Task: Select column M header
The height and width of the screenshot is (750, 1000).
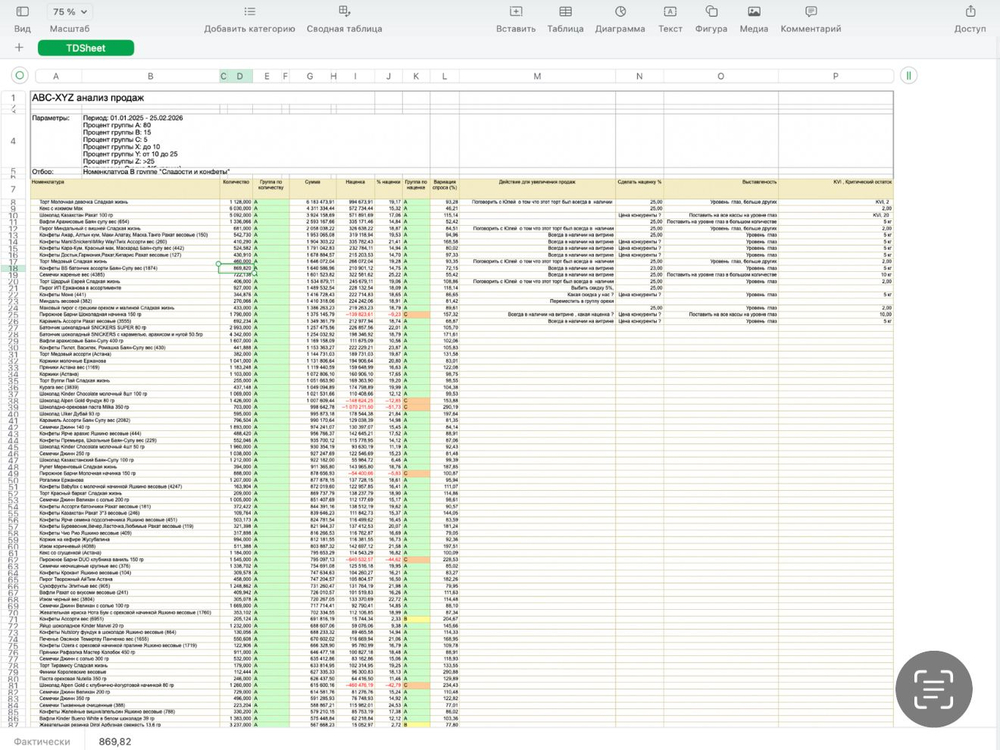Action: click(536, 76)
